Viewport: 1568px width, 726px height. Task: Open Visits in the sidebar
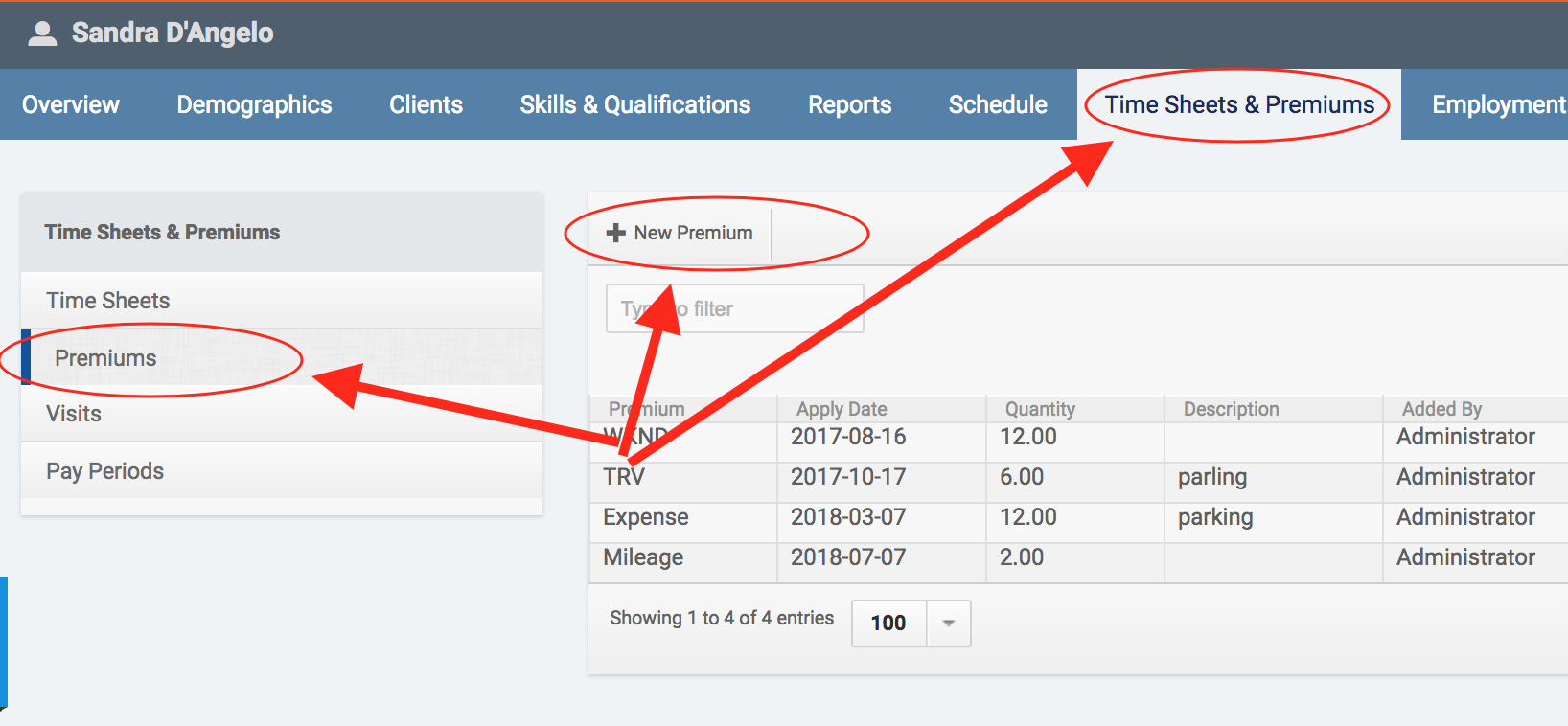point(74,414)
